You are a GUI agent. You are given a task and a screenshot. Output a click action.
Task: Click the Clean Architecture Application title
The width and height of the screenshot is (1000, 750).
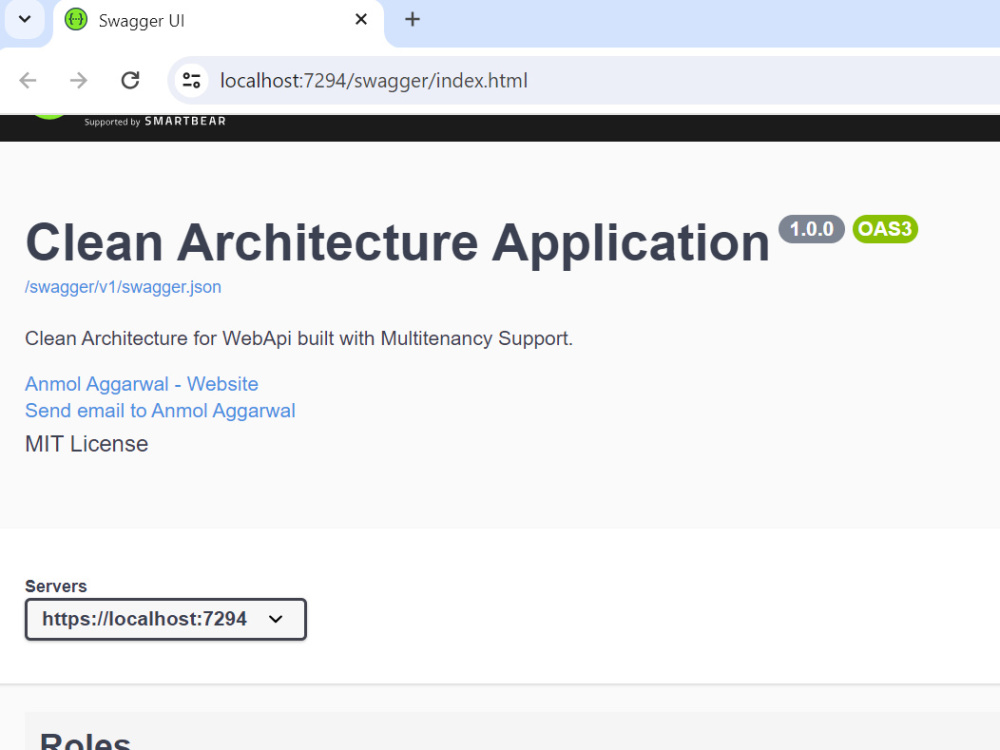[397, 242]
